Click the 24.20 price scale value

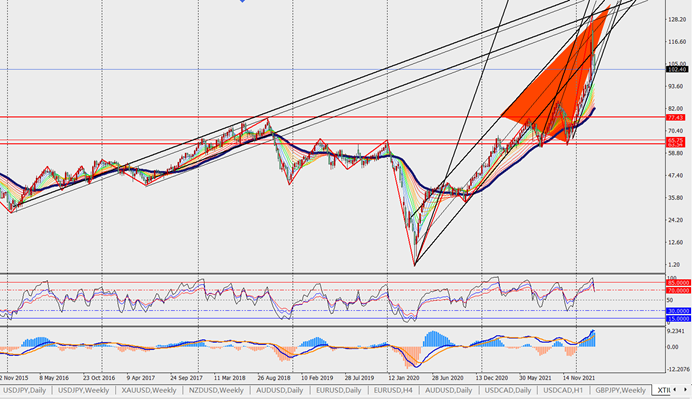(677, 220)
